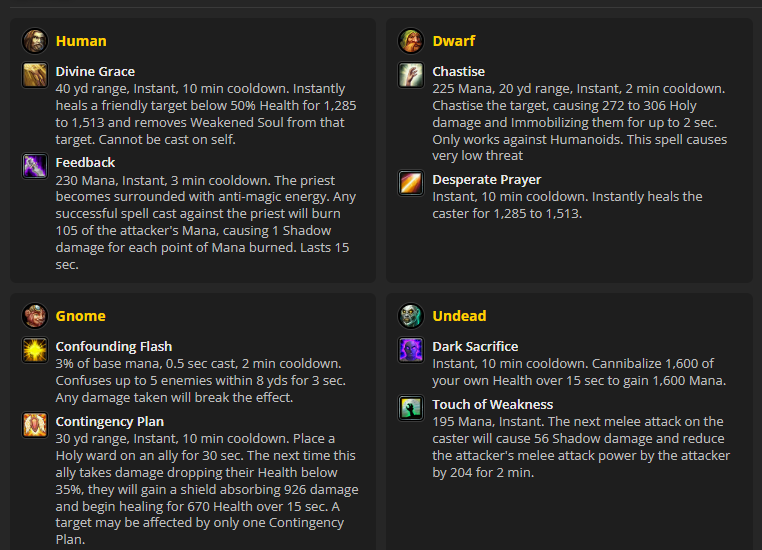This screenshot has height=550, width=762.
Task: Open the Divine Grace spell icon
Action: coord(35,75)
